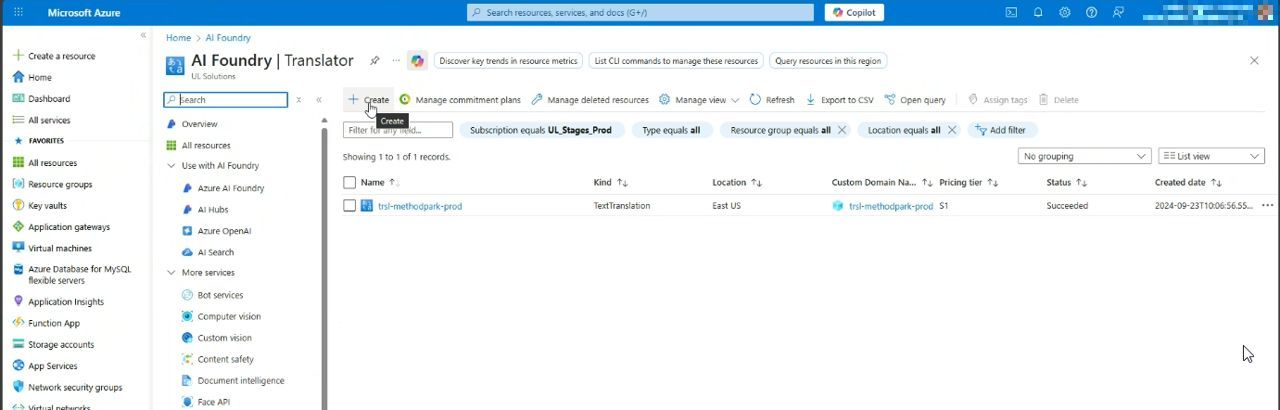The height and width of the screenshot is (410, 1280).
Task: Click the help question mark icon
Action: coord(1091,13)
